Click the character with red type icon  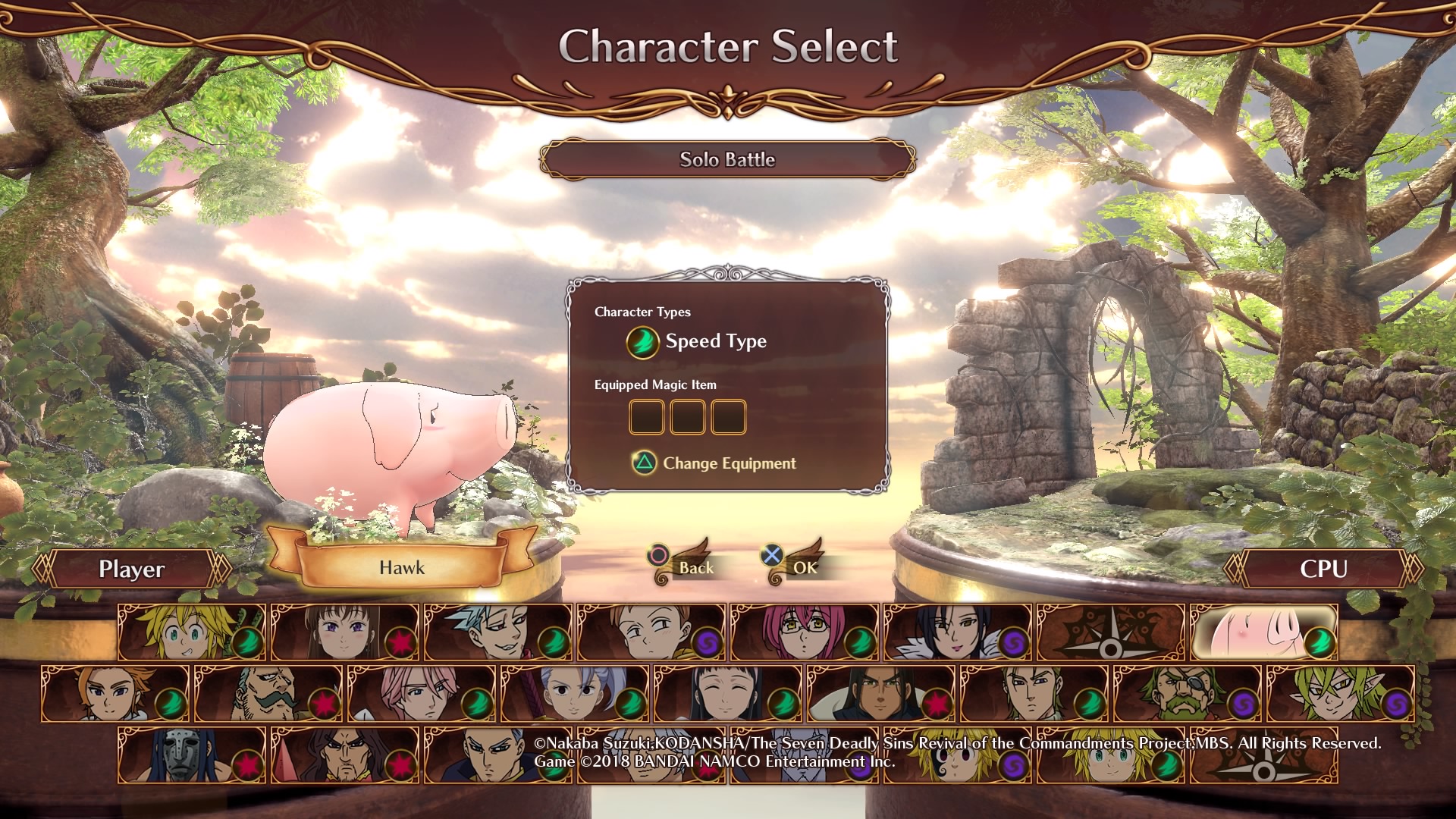[x=345, y=632]
